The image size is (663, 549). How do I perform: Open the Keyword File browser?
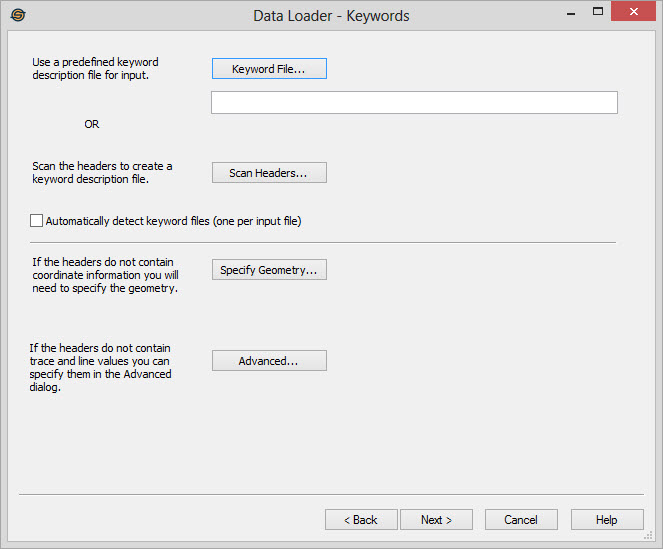(x=269, y=69)
